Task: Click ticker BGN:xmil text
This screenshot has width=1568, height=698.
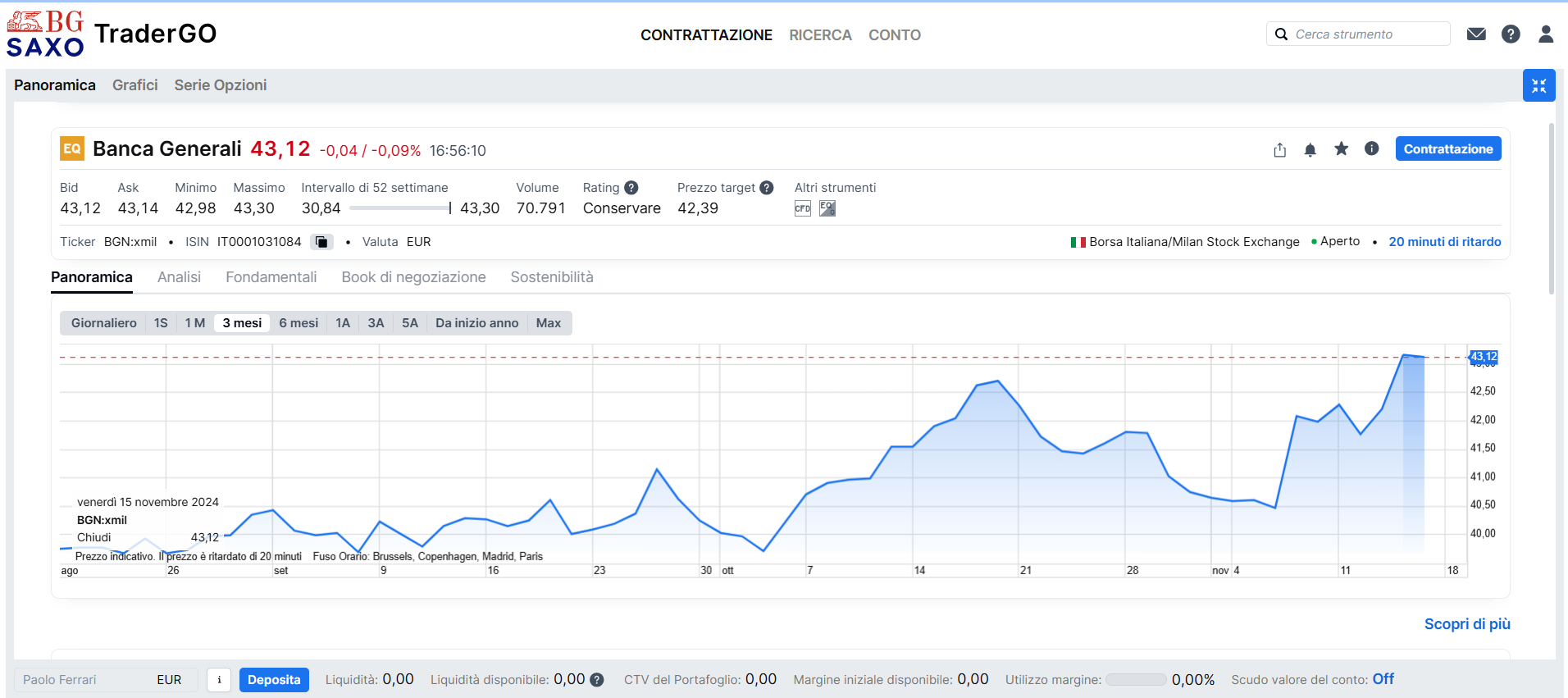Action: [x=130, y=242]
